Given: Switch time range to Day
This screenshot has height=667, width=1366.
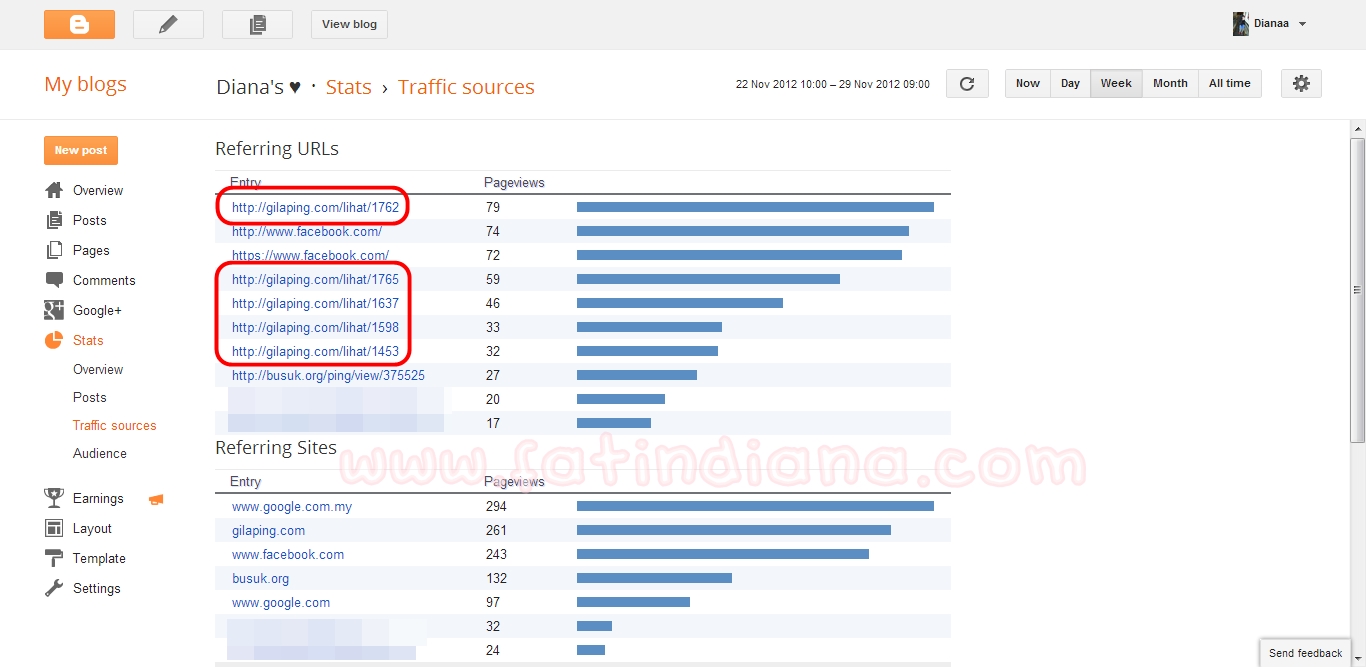Looking at the screenshot, I should pyautogui.click(x=1070, y=84).
